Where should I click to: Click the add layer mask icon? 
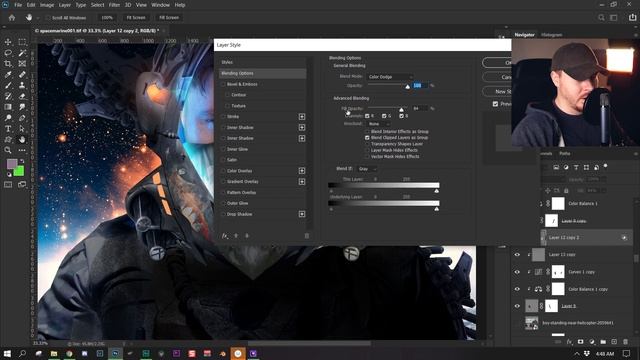pos(580,342)
